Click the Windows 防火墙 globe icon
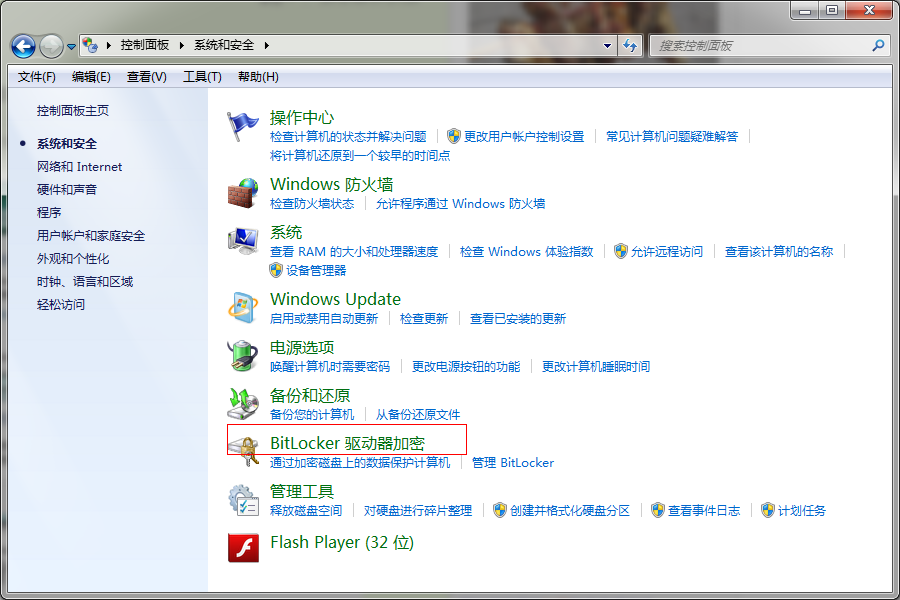Image resolution: width=900 pixels, height=600 pixels. coord(242,192)
